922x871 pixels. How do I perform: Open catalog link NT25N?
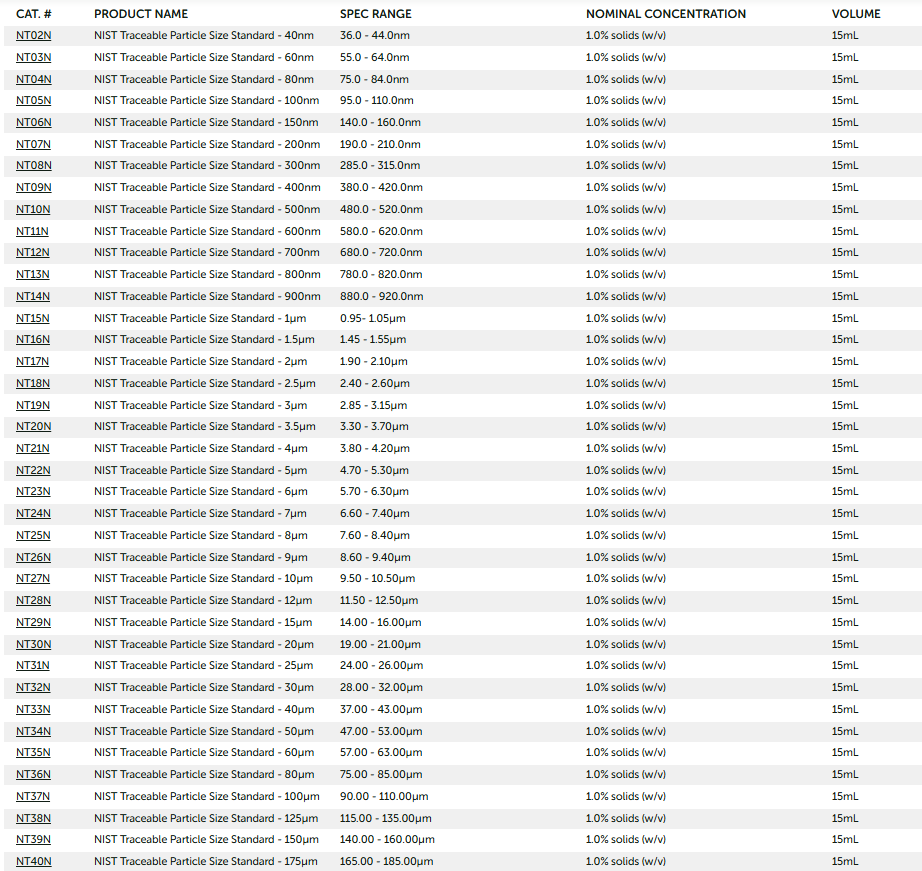coord(34,535)
